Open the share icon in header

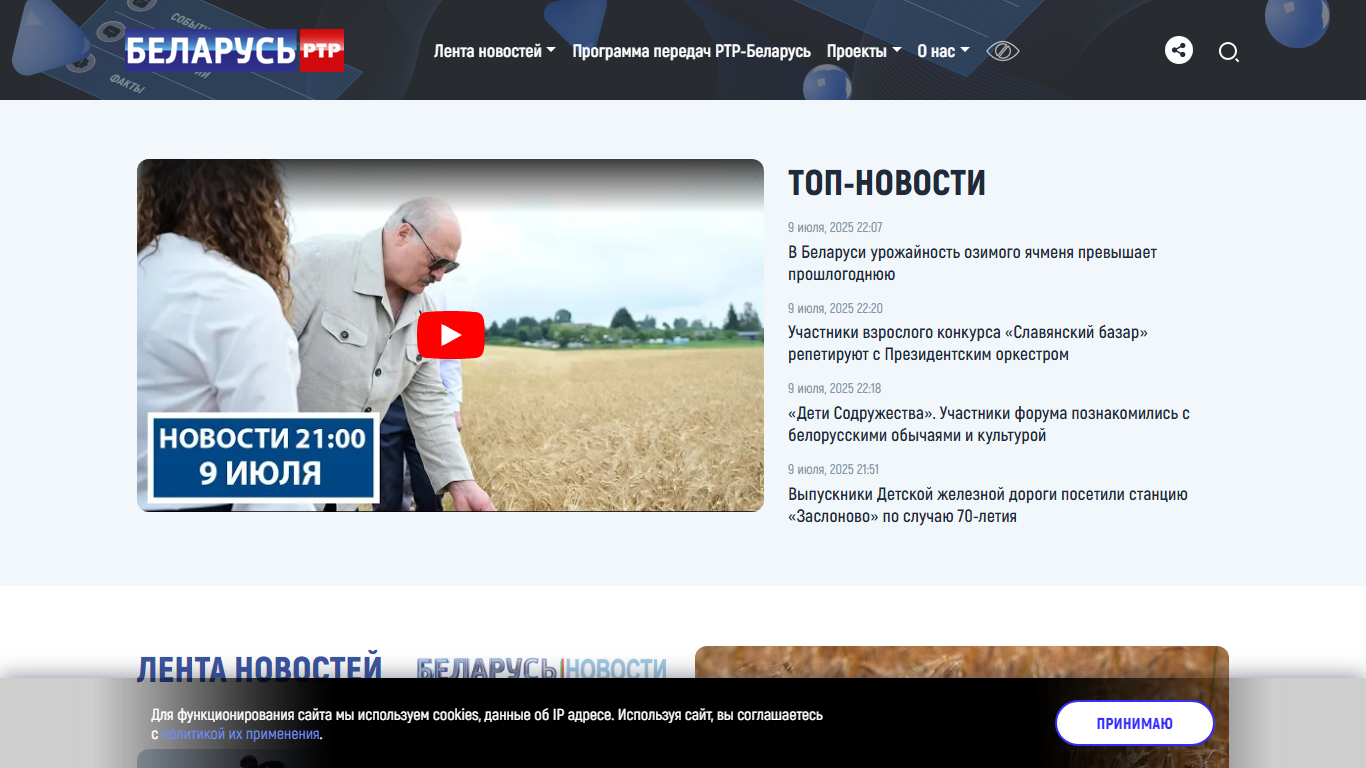(1179, 51)
